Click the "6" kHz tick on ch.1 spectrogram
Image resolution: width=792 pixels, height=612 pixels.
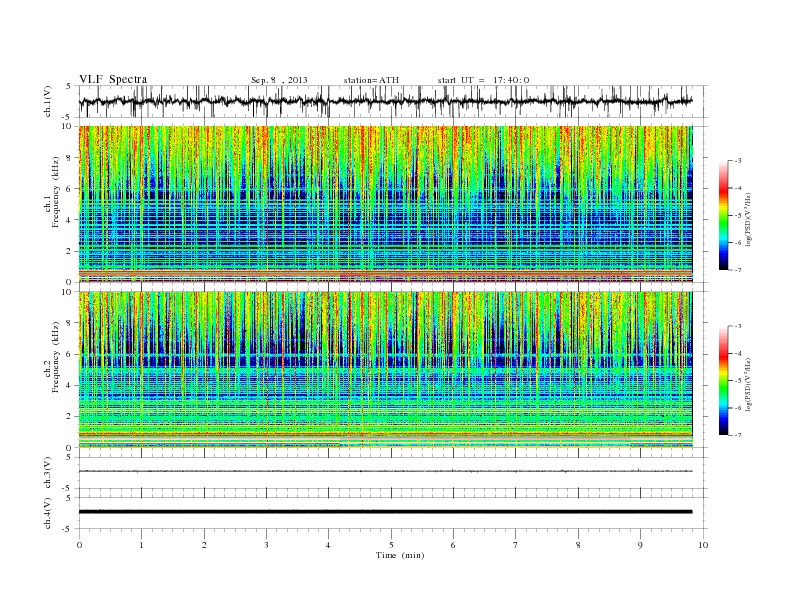(69, 189)
